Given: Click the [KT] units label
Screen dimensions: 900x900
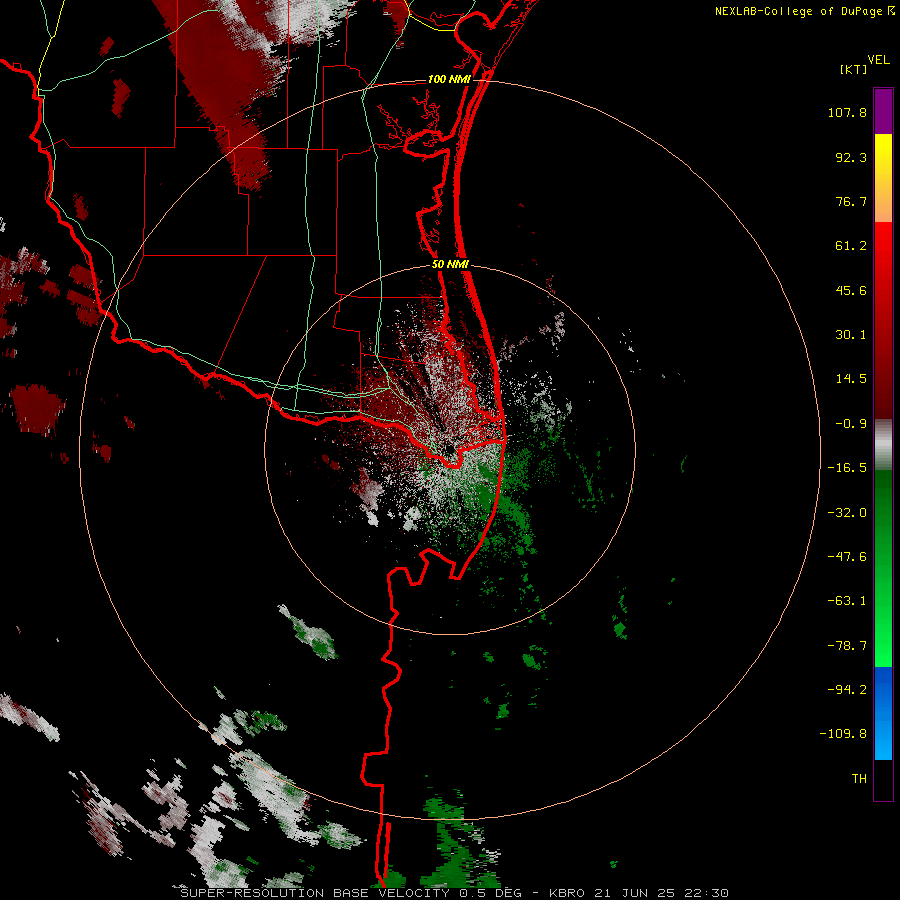Looking at the screenshot, I should 854,69.
